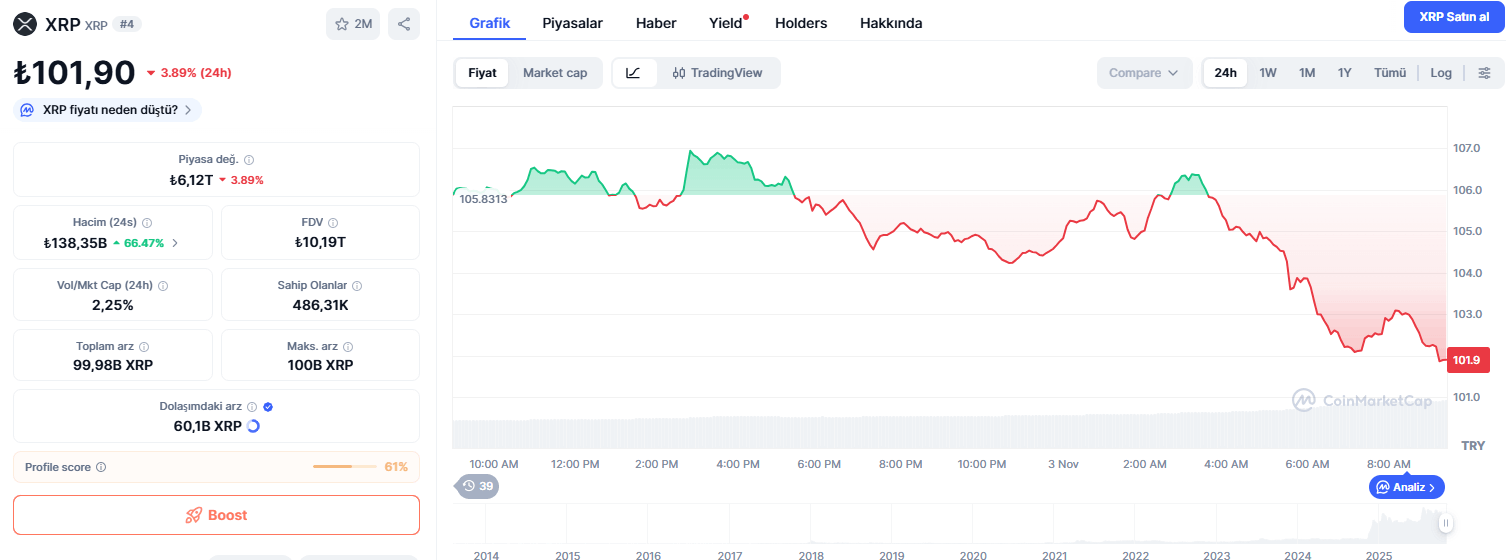
Task: Click the 105.8313 opening price label
Action: (x=483, y=199)
